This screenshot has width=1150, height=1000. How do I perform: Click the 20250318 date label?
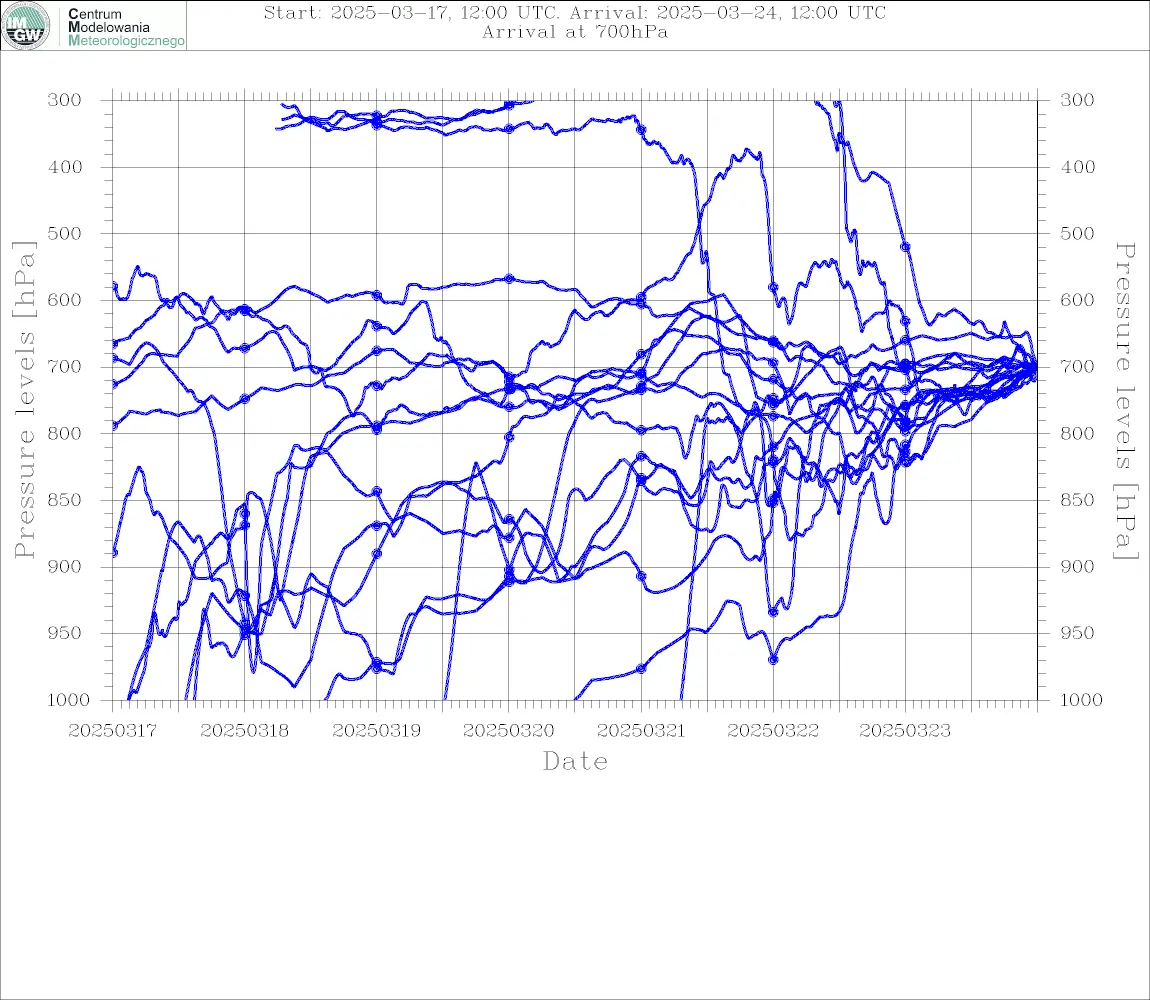(x=245, y=731)
